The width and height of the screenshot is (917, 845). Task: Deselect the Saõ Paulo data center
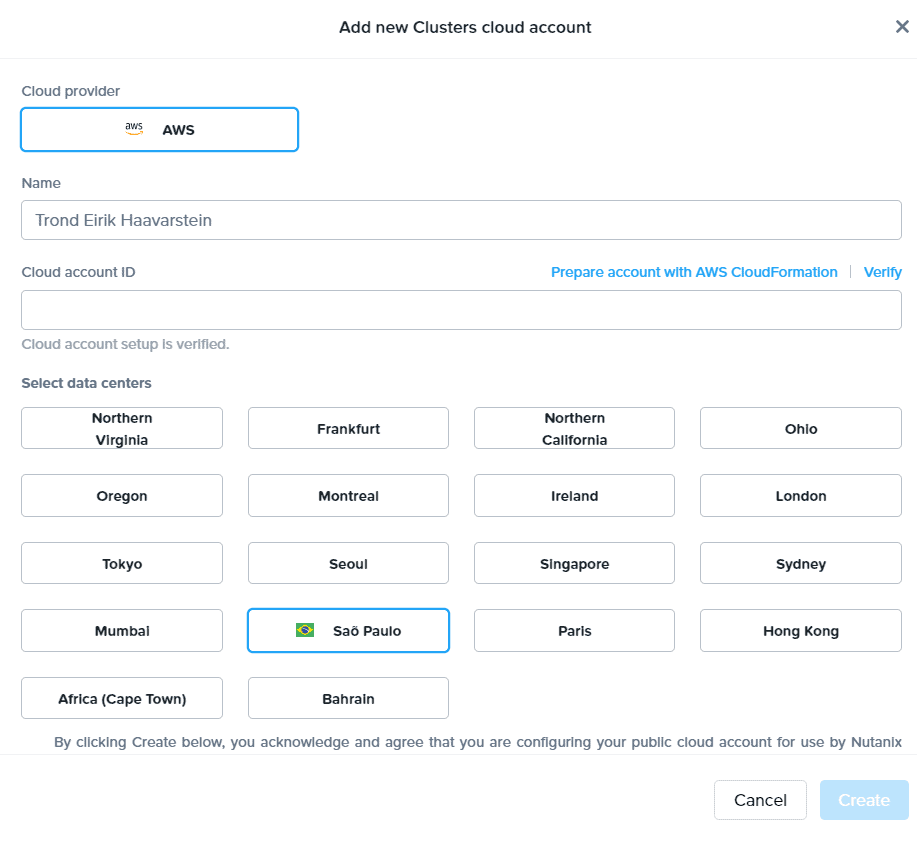348,630
